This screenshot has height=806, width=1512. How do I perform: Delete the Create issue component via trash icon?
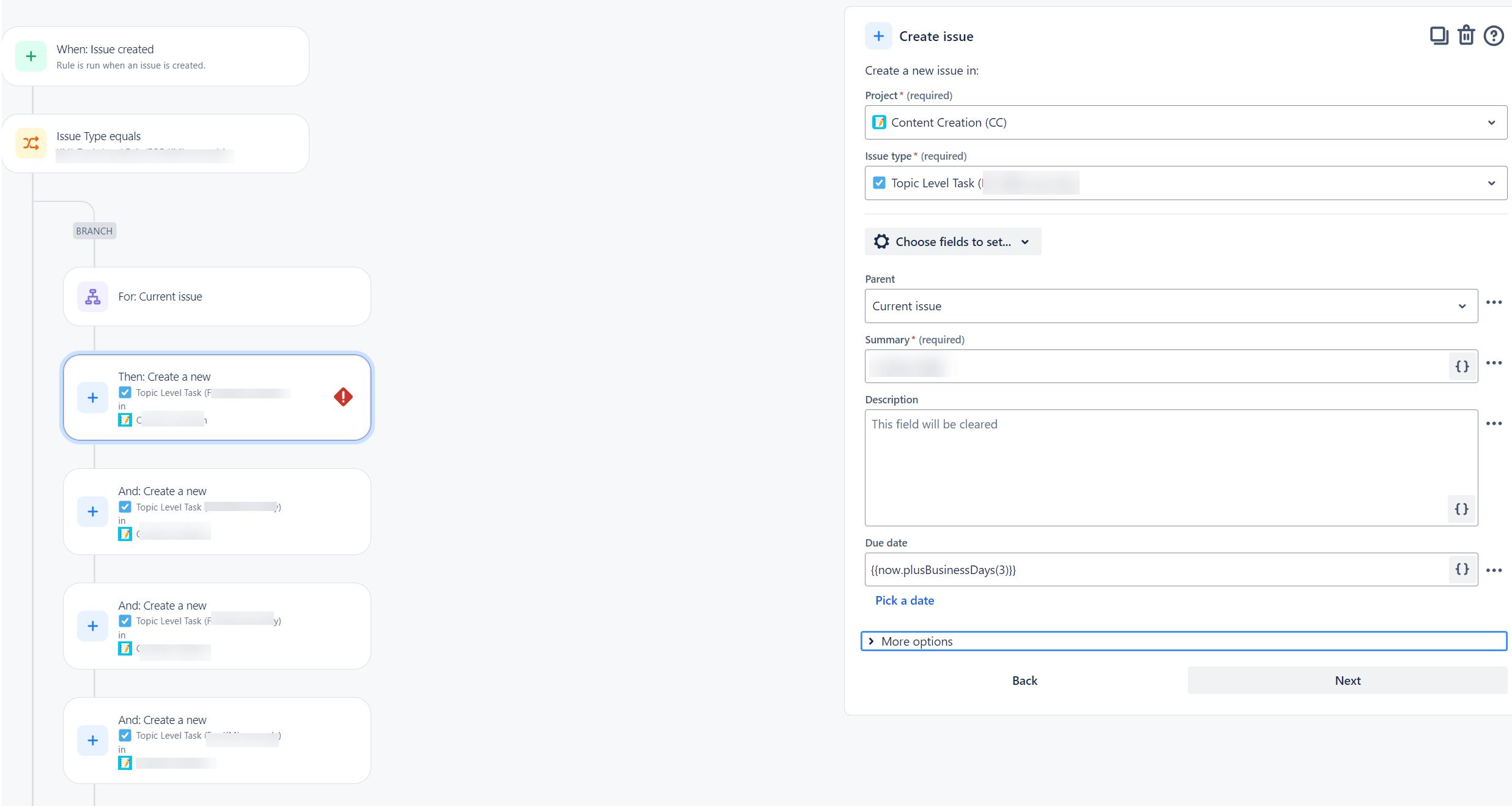(x=1466, y=36)
